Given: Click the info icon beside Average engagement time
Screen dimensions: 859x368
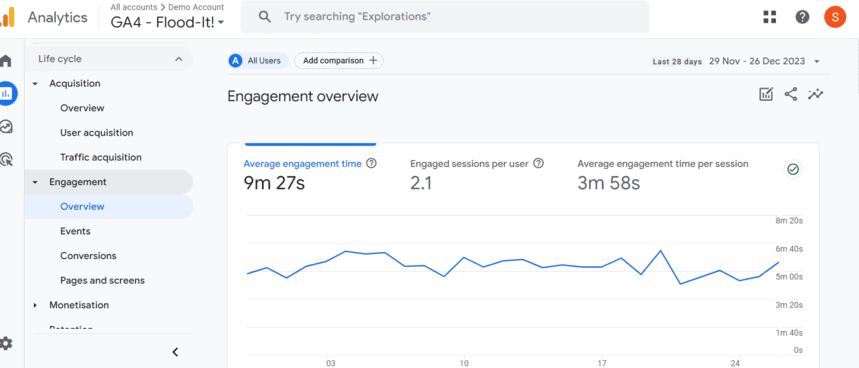Looking at the screenshot, I should point(371,163).
